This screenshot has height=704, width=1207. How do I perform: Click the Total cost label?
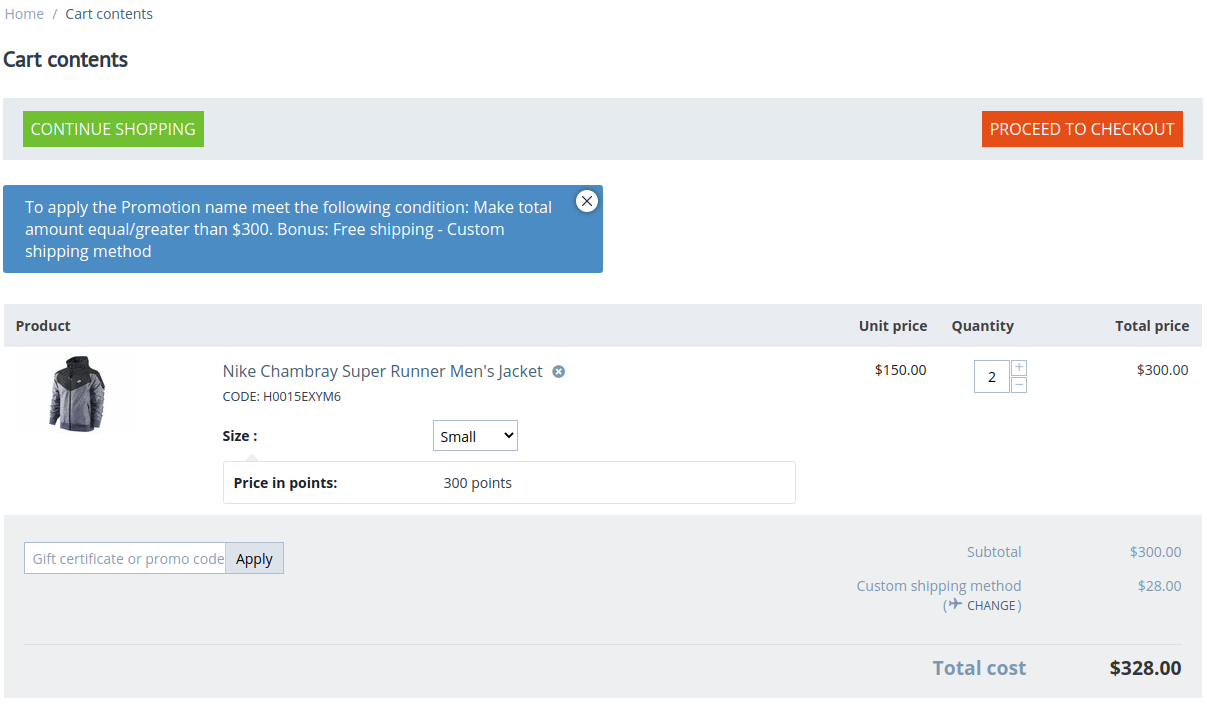tap(979, 668)
